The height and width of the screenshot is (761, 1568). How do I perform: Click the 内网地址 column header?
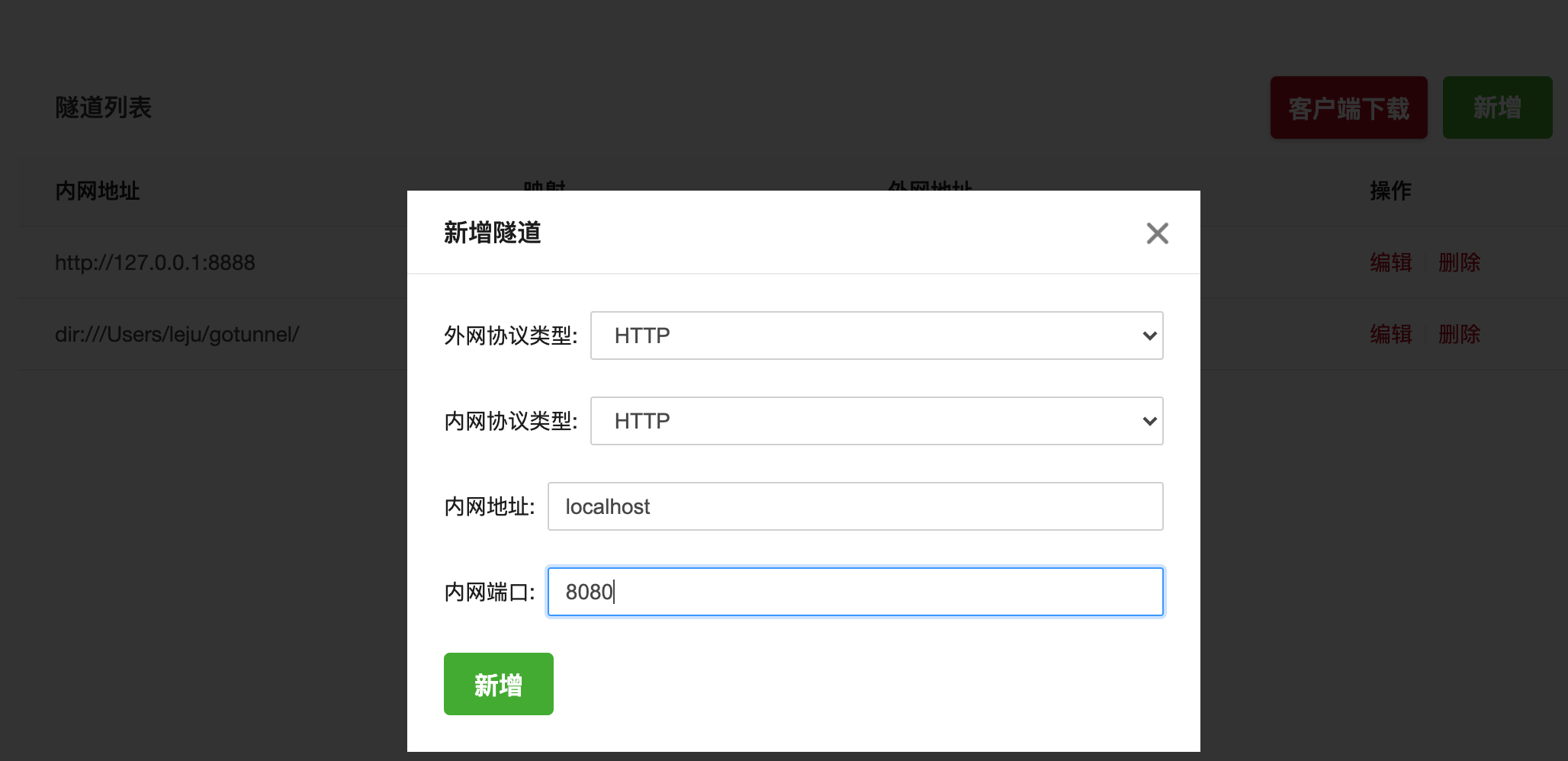pos(98,191)
